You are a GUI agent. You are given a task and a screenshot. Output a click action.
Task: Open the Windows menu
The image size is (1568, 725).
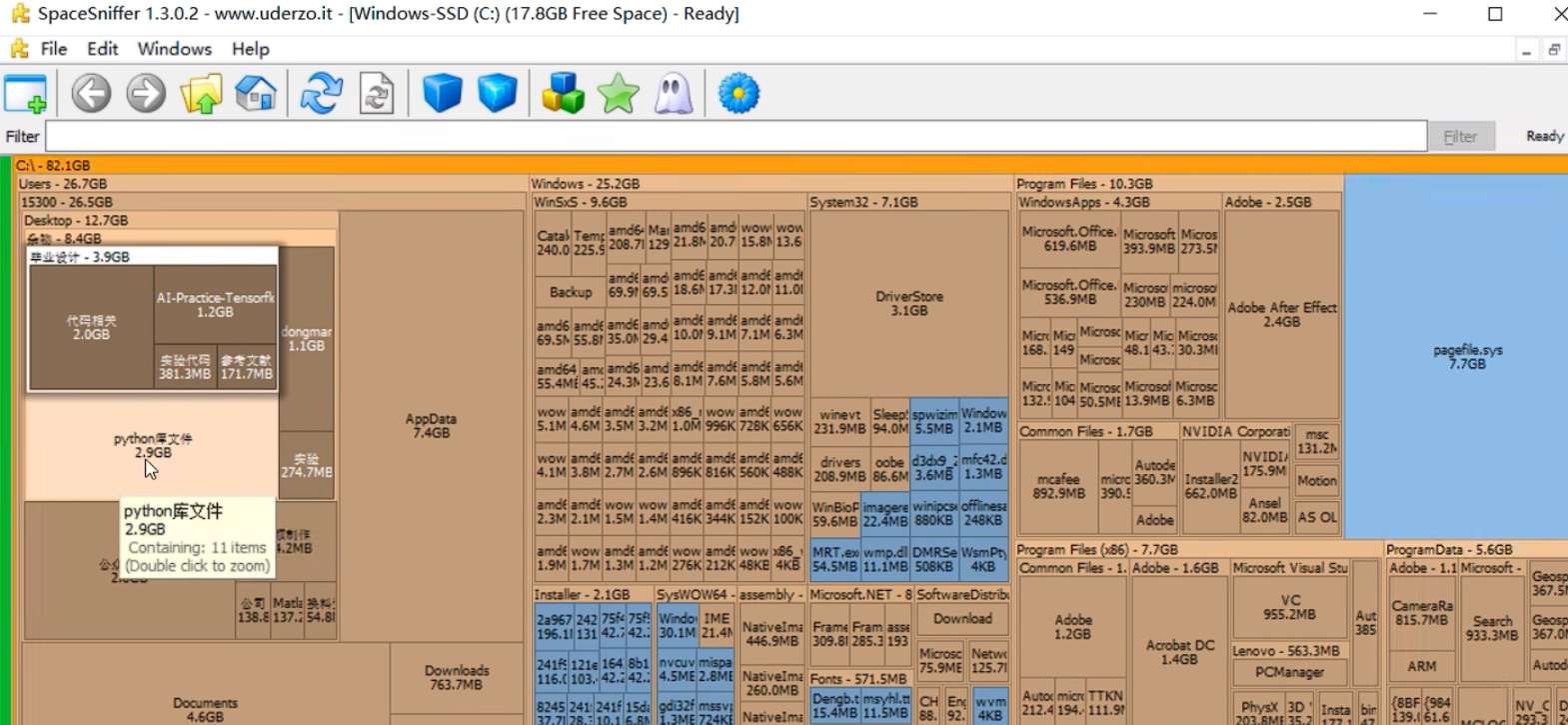pyautogui.click(x=175, y=49)
